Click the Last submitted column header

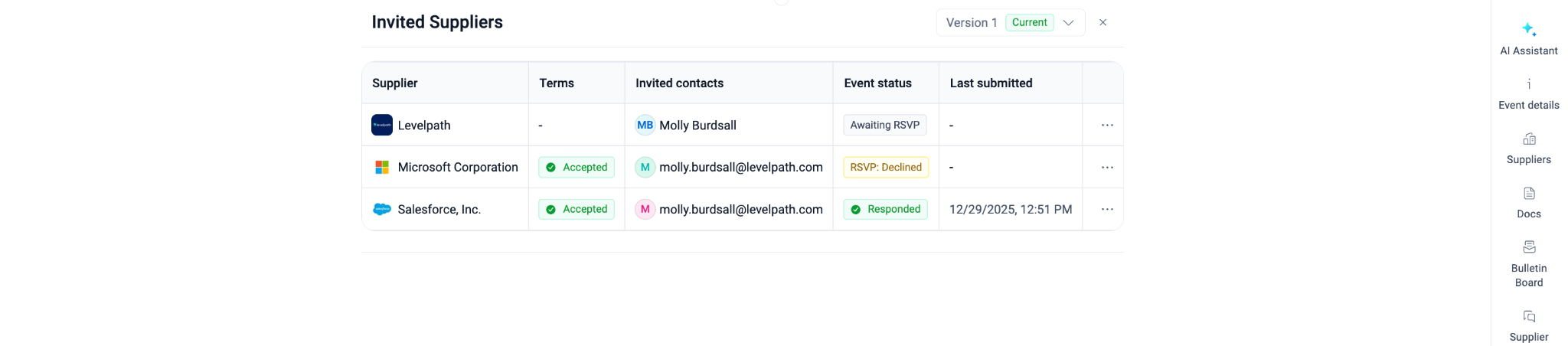pyautogui.click(x=991, y=83)
